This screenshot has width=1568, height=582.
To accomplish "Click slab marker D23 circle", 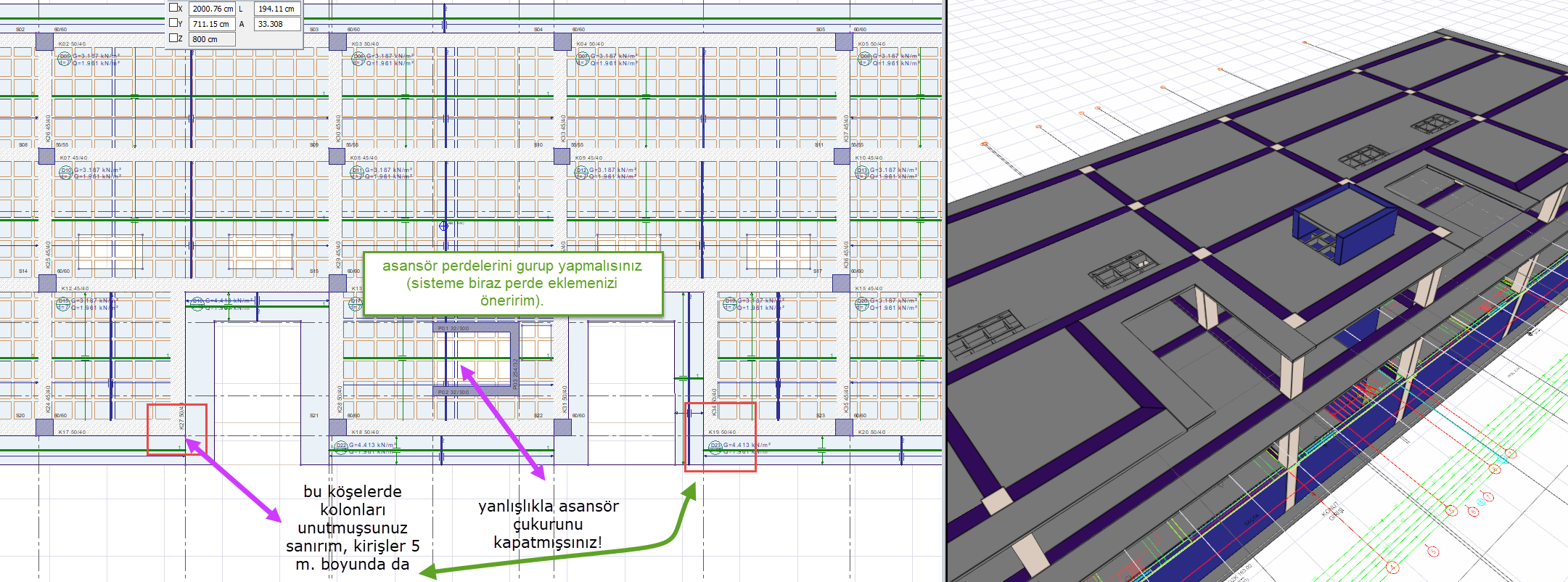I will [715, 448].
